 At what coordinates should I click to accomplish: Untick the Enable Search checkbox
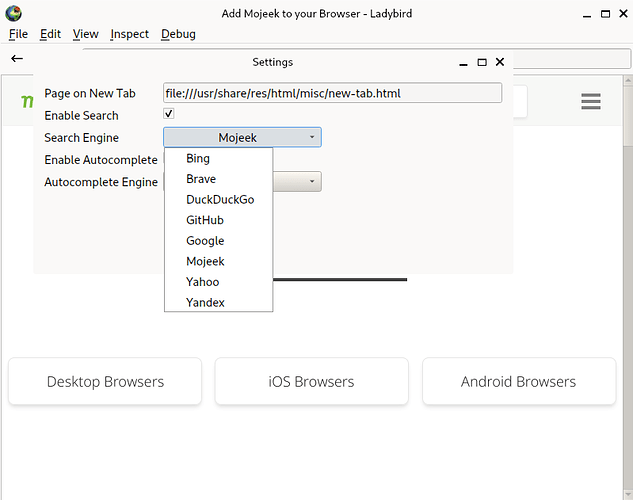(x=169, y=114)
